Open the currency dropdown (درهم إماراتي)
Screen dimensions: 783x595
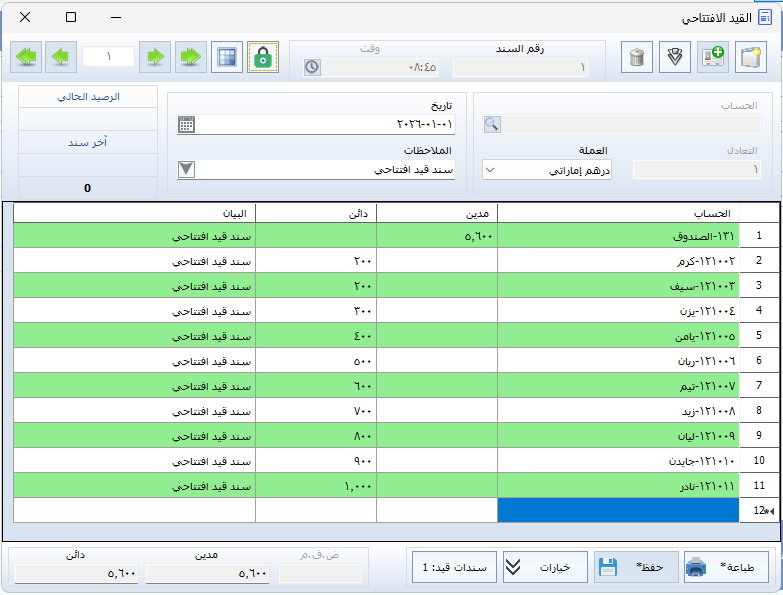click(x=490, y=170)
